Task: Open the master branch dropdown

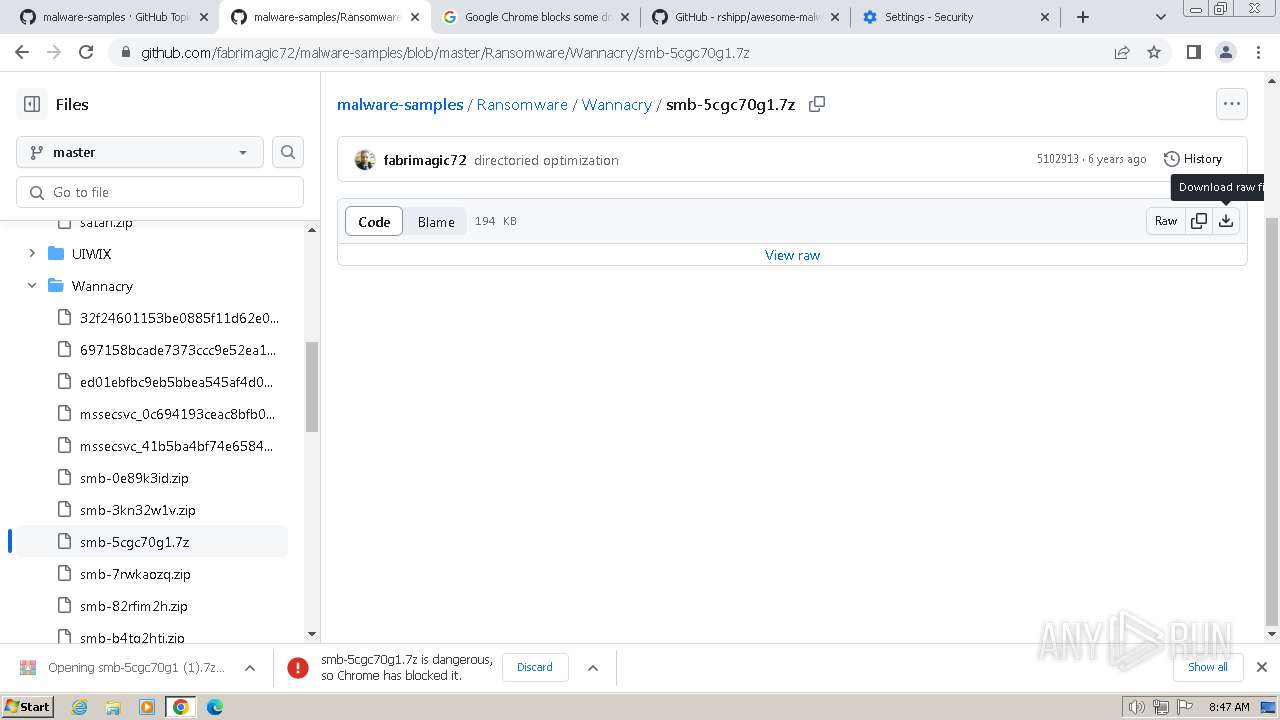Action: (x=140, y=152)
